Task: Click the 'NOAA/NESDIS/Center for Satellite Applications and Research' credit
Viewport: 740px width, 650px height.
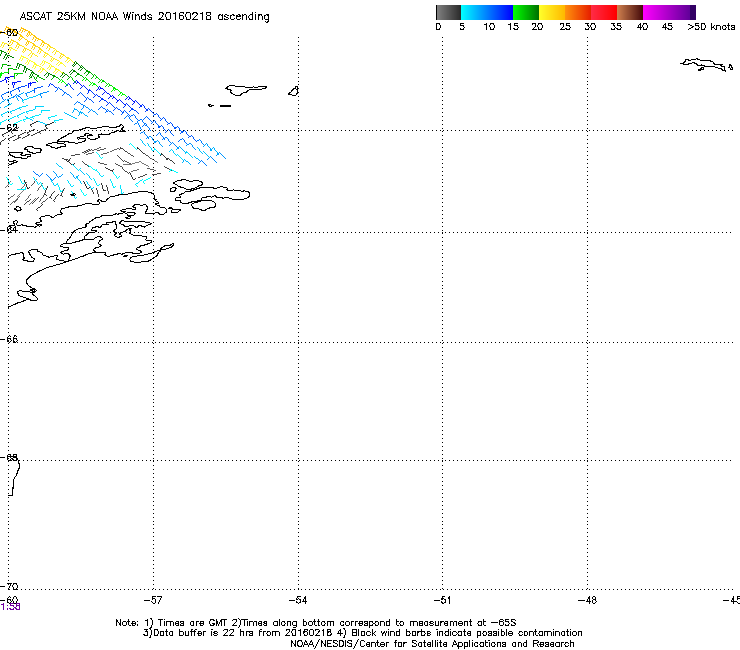Action: coord(432,644)
